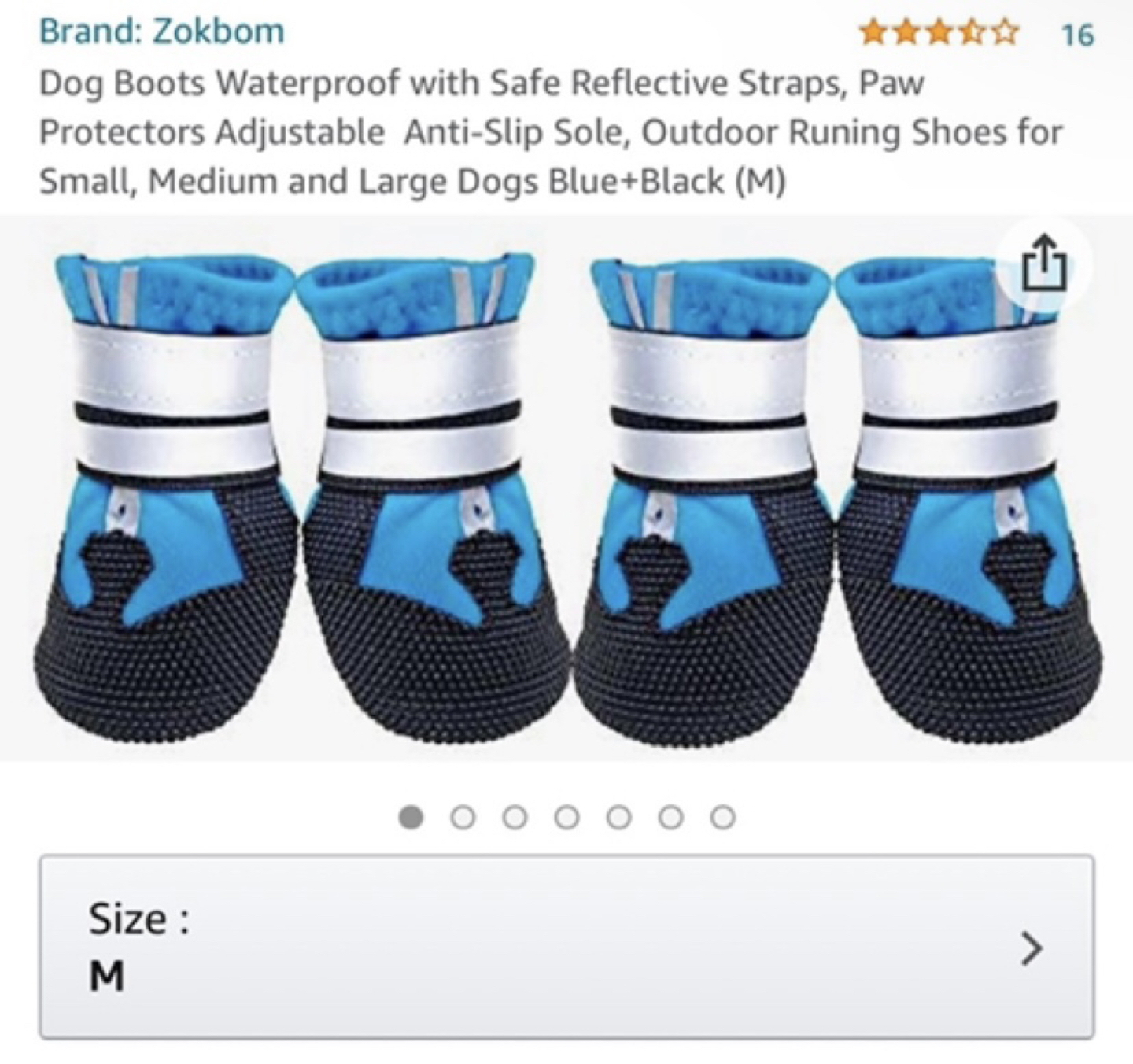View the 16 customer reviews
Screen dimensions: 1133x1064
(x=1077, y=35)
